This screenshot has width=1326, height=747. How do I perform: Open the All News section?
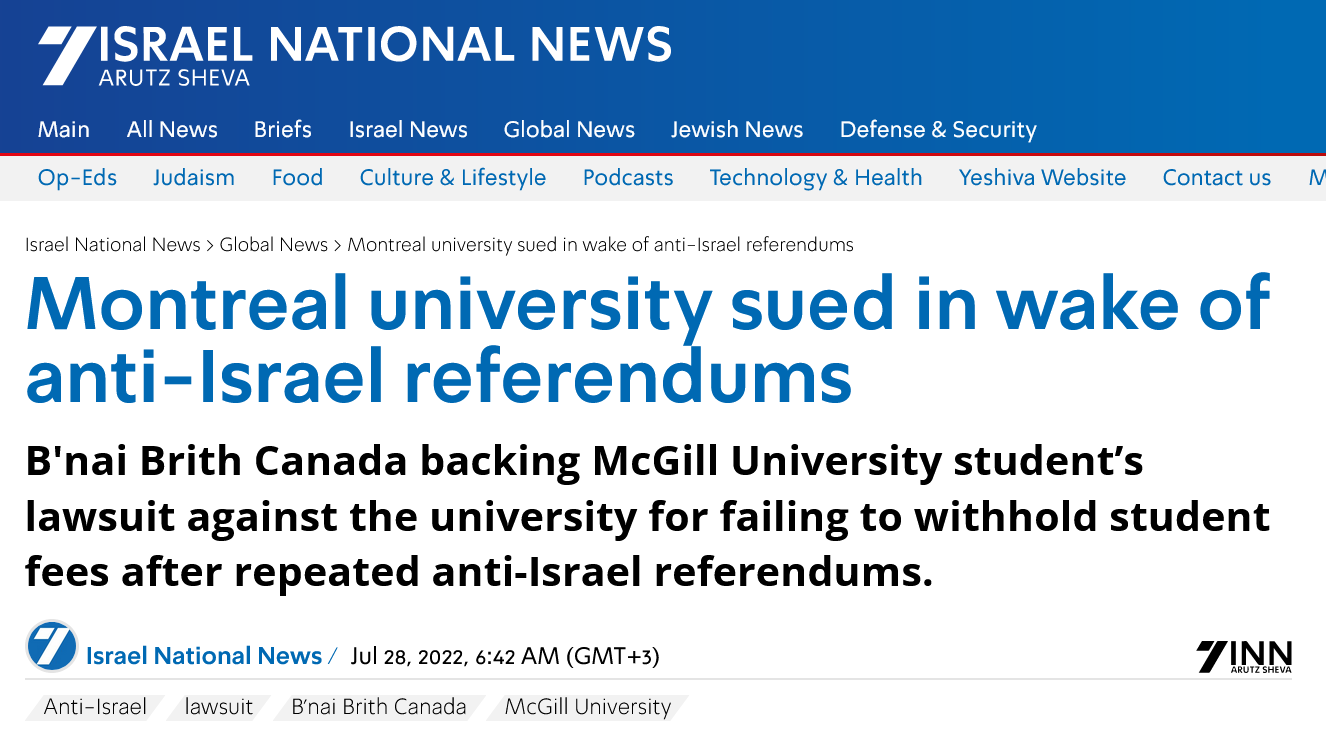tap(172, 130)
